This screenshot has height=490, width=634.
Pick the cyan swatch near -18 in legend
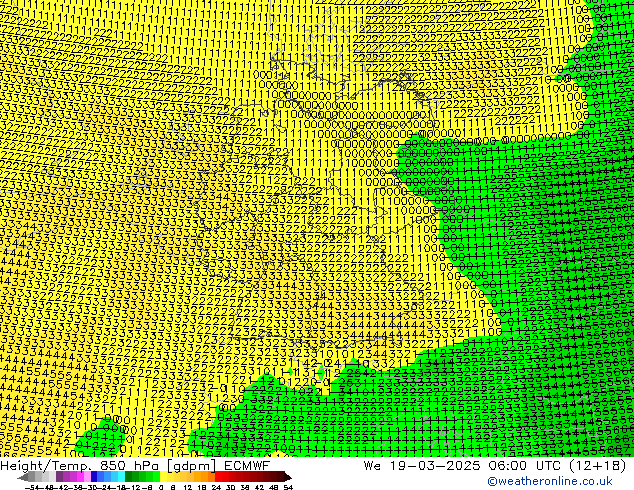(117, 477)
